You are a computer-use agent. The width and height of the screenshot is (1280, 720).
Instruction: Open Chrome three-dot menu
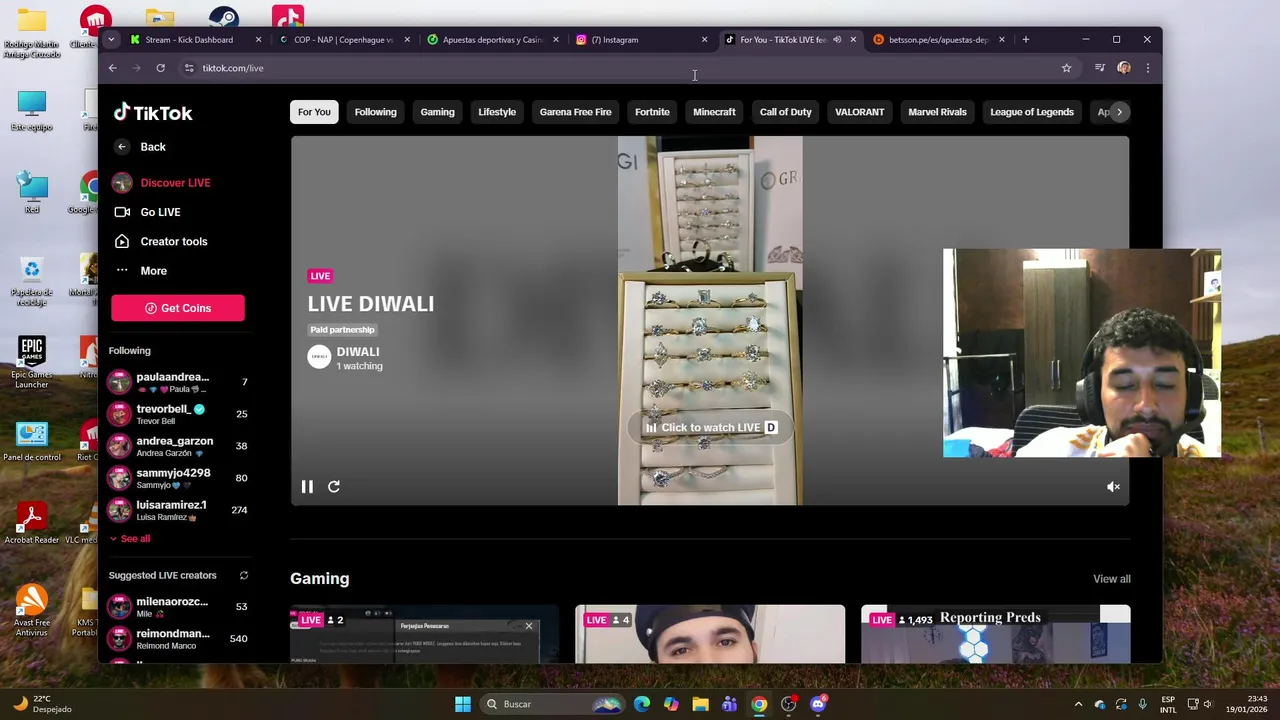(x=1148, y=68)
